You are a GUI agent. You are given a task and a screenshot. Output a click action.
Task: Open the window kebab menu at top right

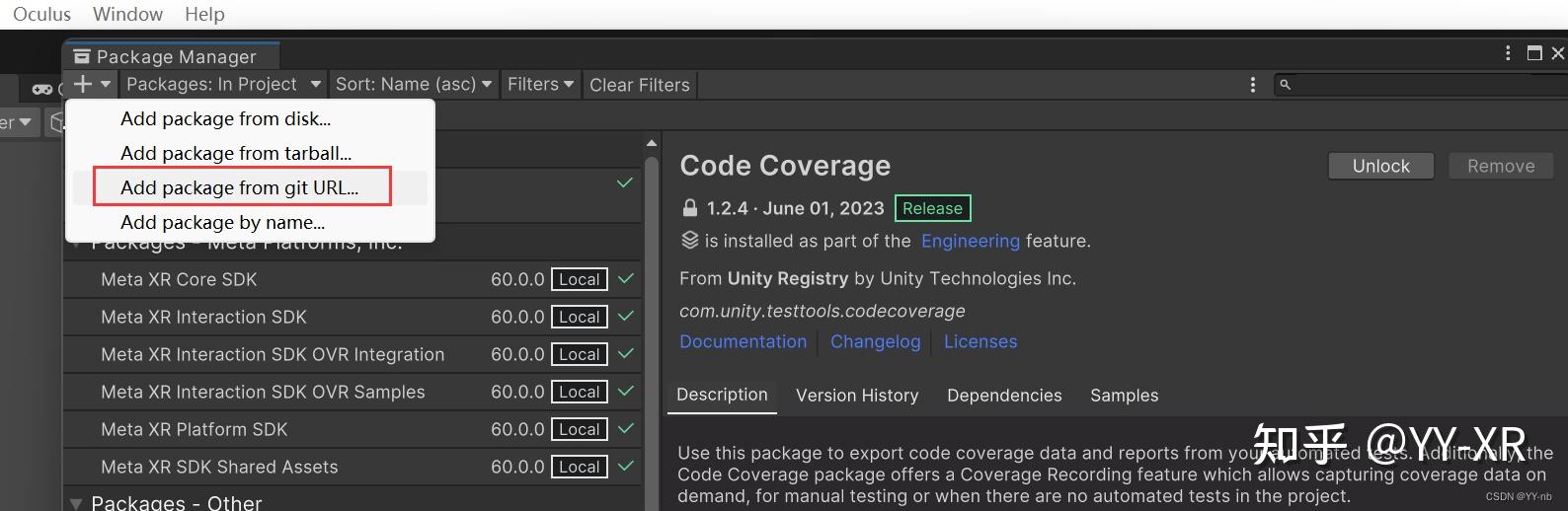[1508, 53]
